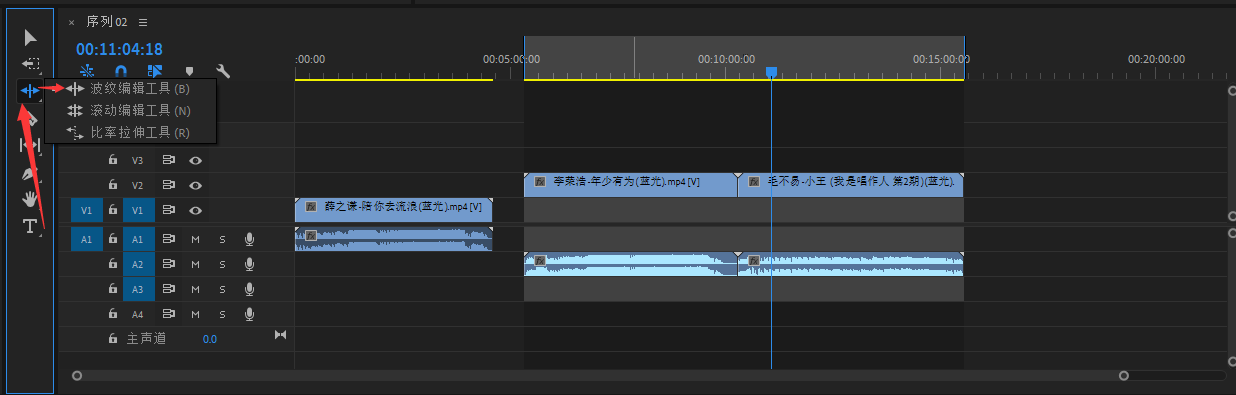Select 毛不易-小王 clip on V2
This screenshot has width=1236, height=395.
(x=851, y=185)
